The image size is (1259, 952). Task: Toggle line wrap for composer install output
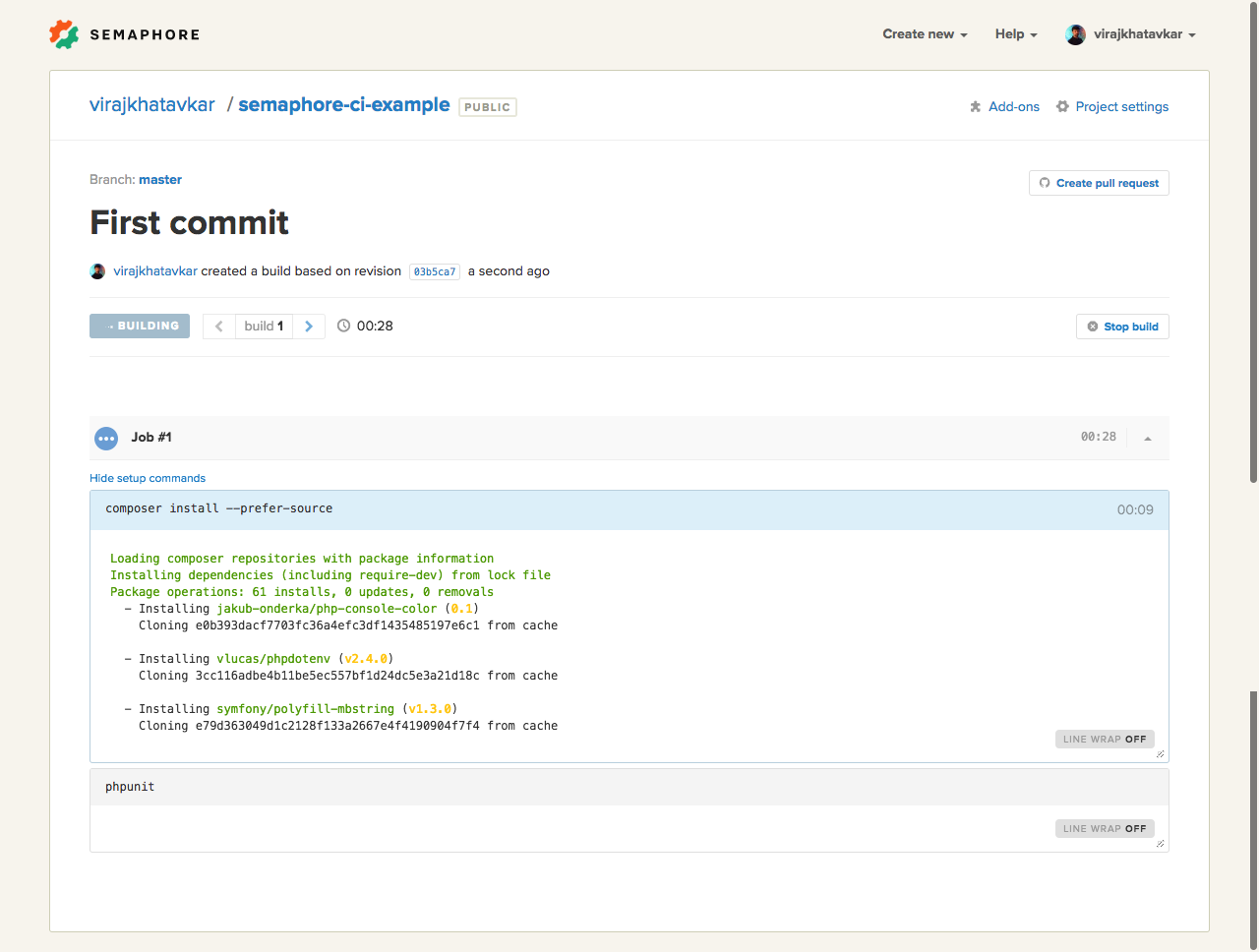click(x=1105, y=740)
